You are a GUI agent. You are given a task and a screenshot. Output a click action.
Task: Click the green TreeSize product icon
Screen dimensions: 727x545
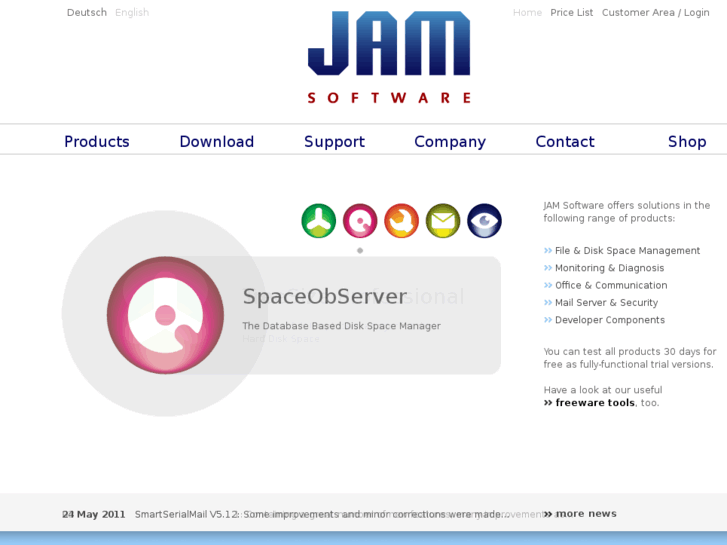[319, 221]
